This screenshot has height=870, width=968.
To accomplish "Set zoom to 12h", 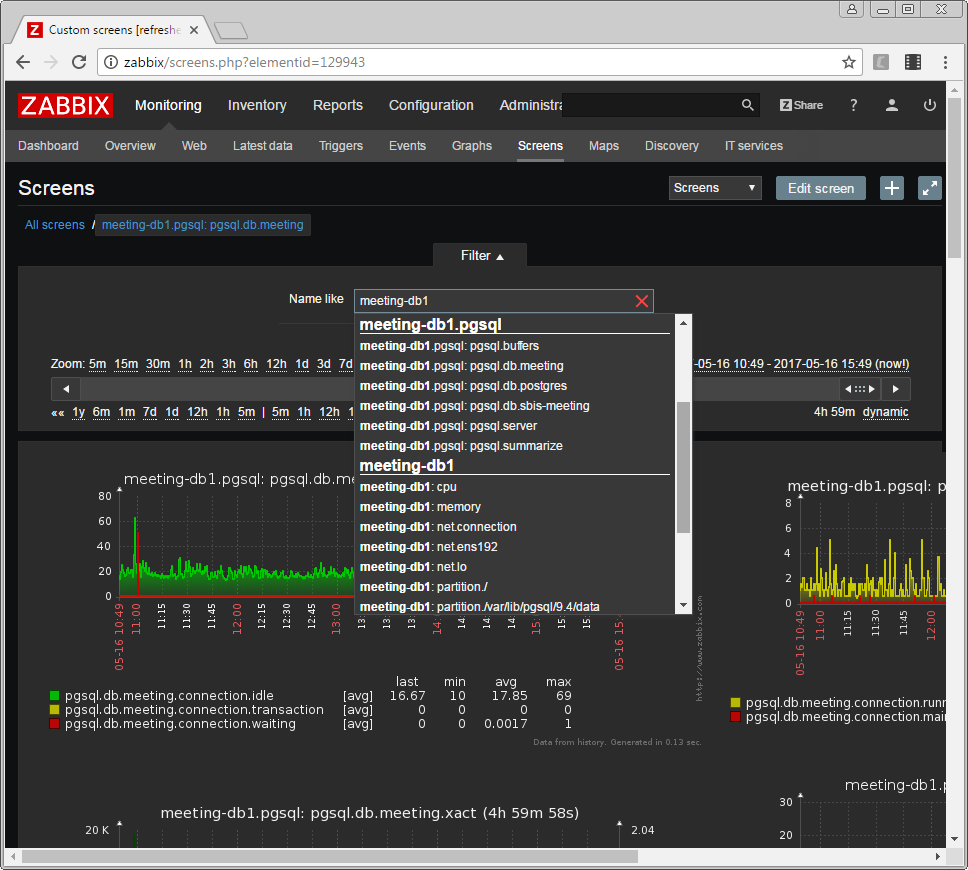I will point(276,364).
